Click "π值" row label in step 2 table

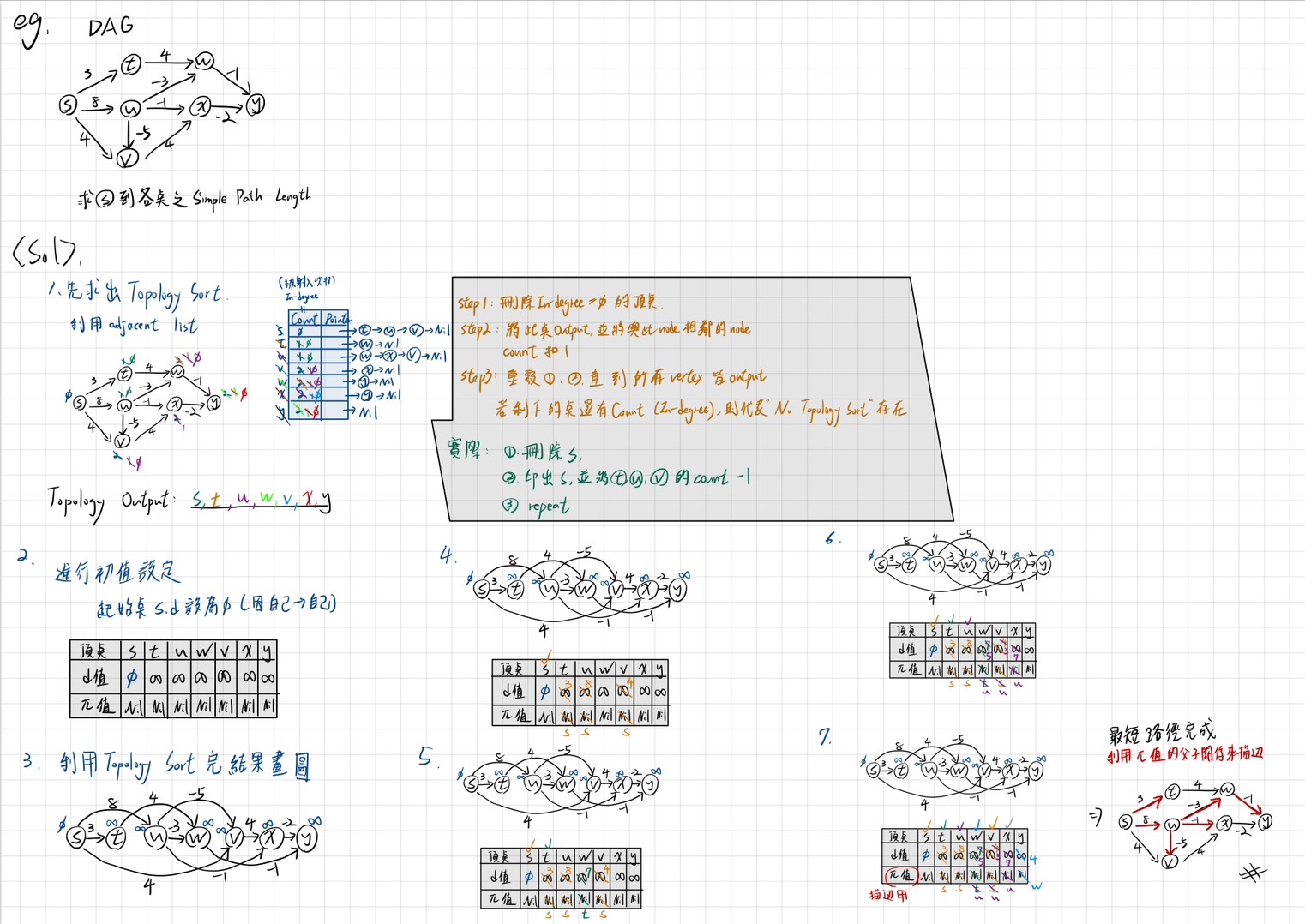94,706
